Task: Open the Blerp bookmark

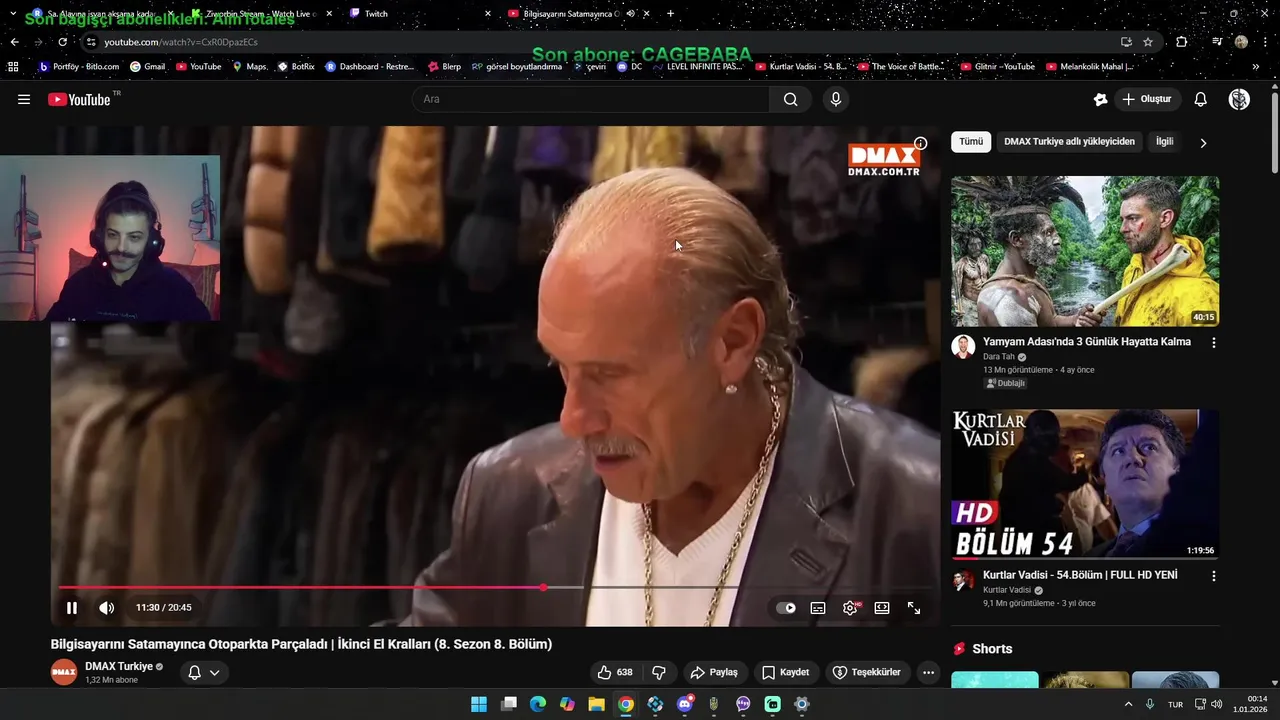Action: pyautogui.click(x=444, y=67)
